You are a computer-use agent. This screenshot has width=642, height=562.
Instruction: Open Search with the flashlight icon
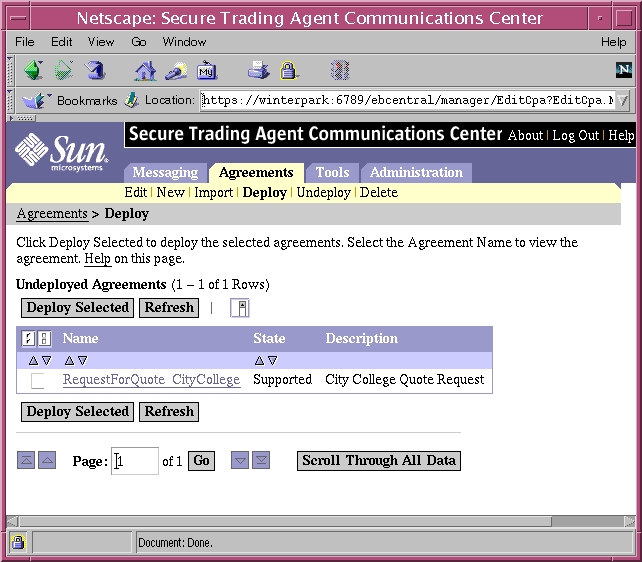click(176, 71)
